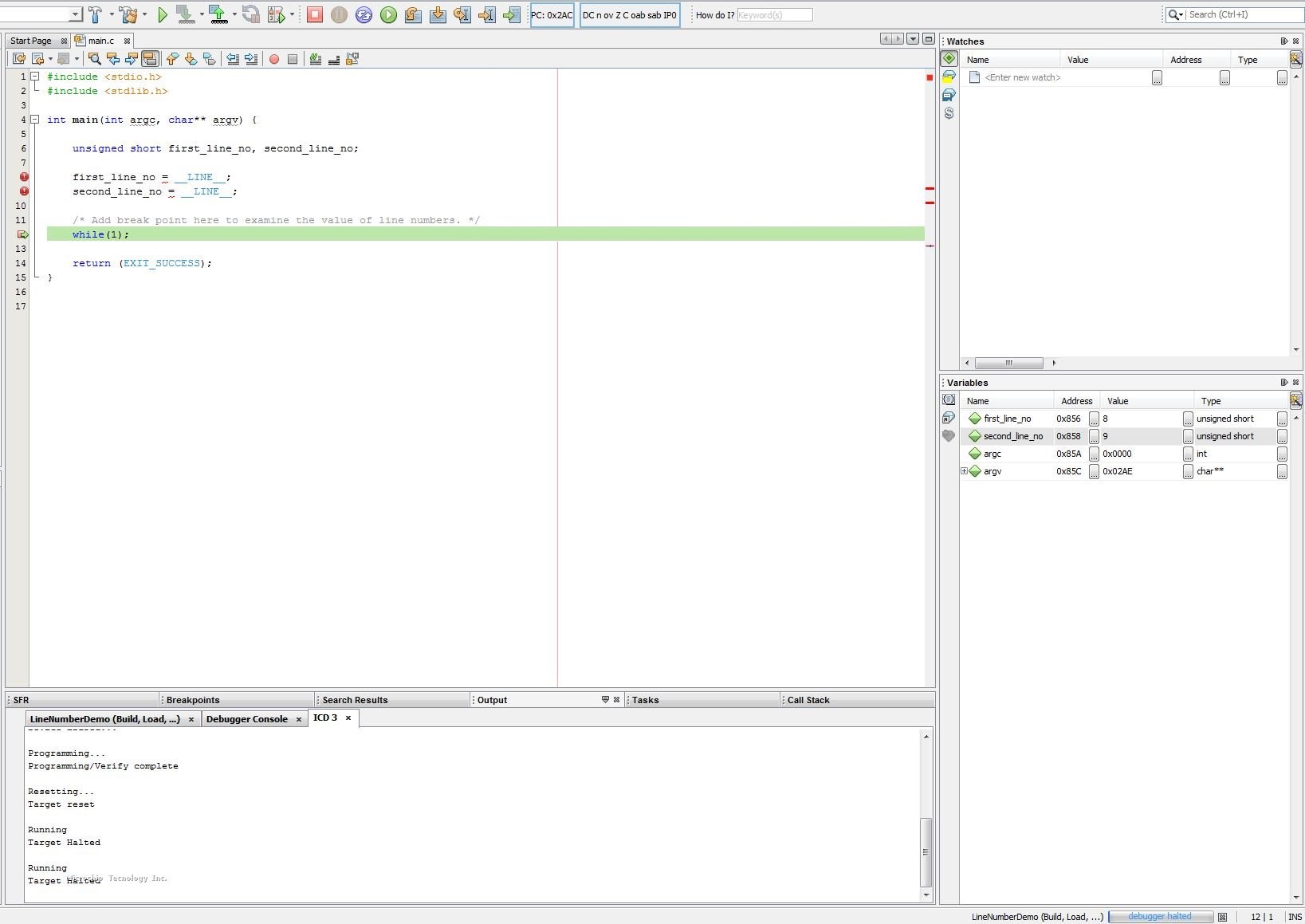This screenshot has height=924, width=1305.
Task: Toggle watch diamond next to second_line_no
Action: 976,436
